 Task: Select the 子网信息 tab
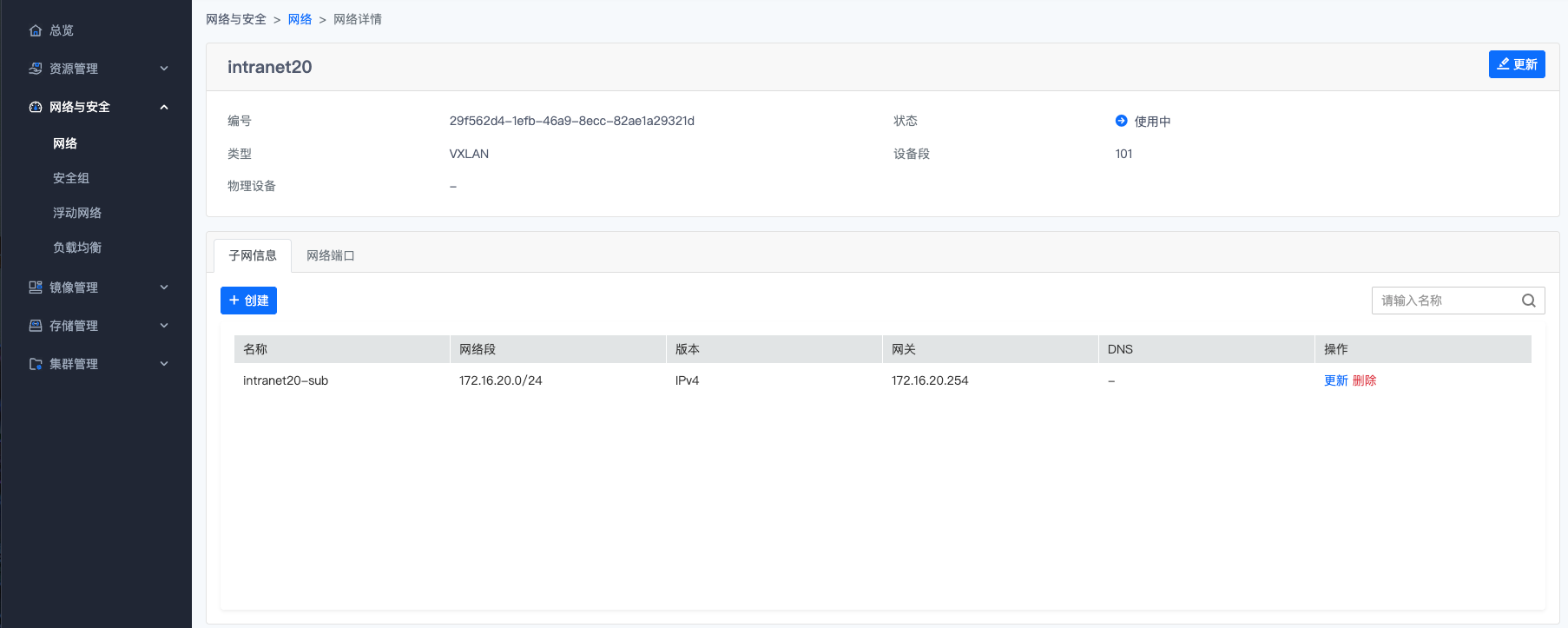(253, 255)
